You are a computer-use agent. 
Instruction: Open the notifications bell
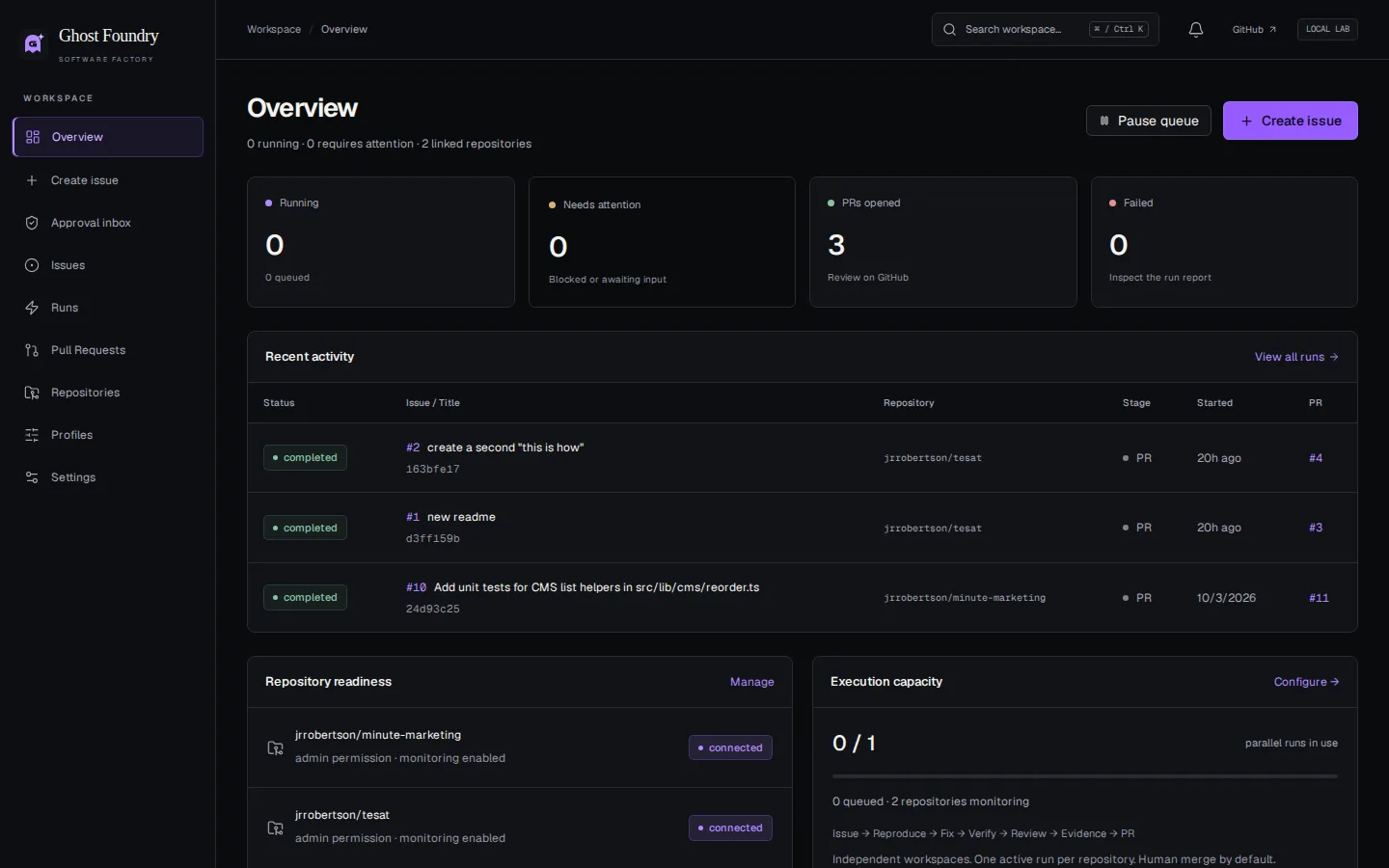(x=1196, y=30)
